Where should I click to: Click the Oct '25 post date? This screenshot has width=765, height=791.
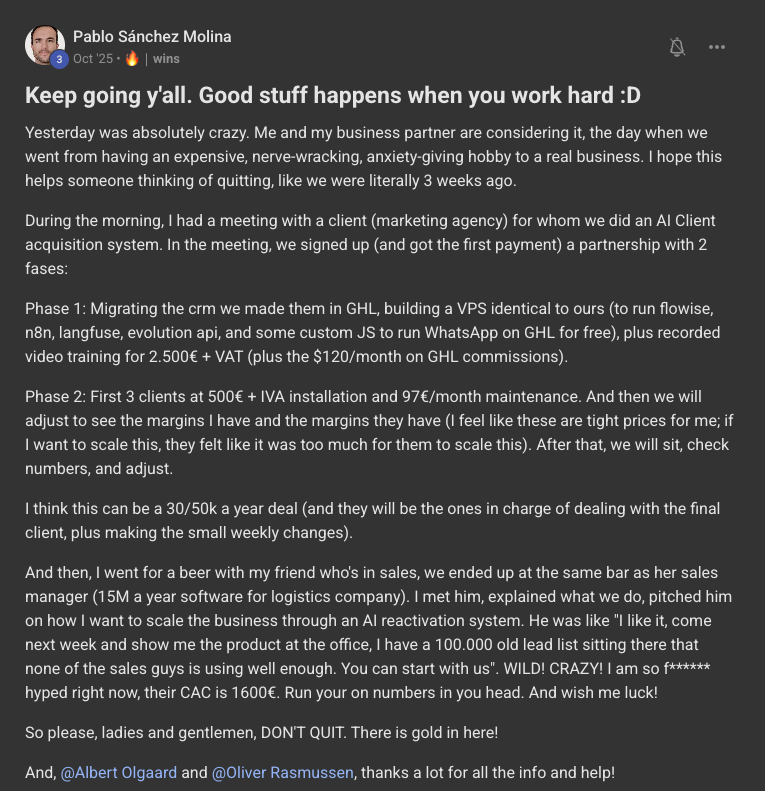click(92, 59)
